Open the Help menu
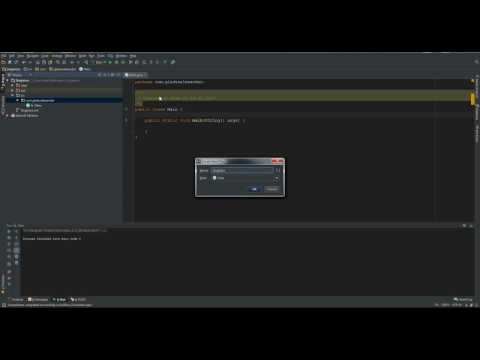This screenshot has height=360, width=480. click(133, 56)
